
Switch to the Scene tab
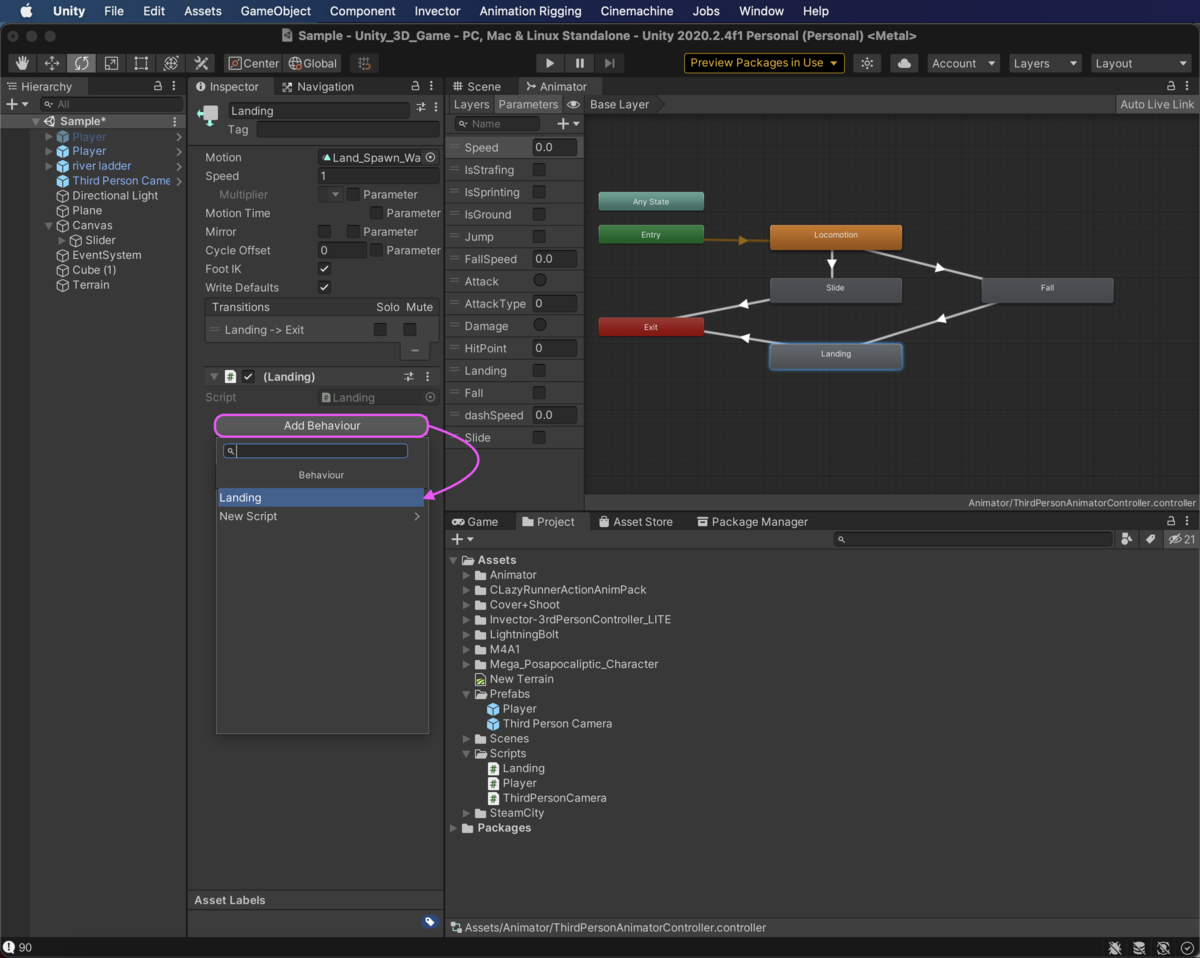coord(476,87)
